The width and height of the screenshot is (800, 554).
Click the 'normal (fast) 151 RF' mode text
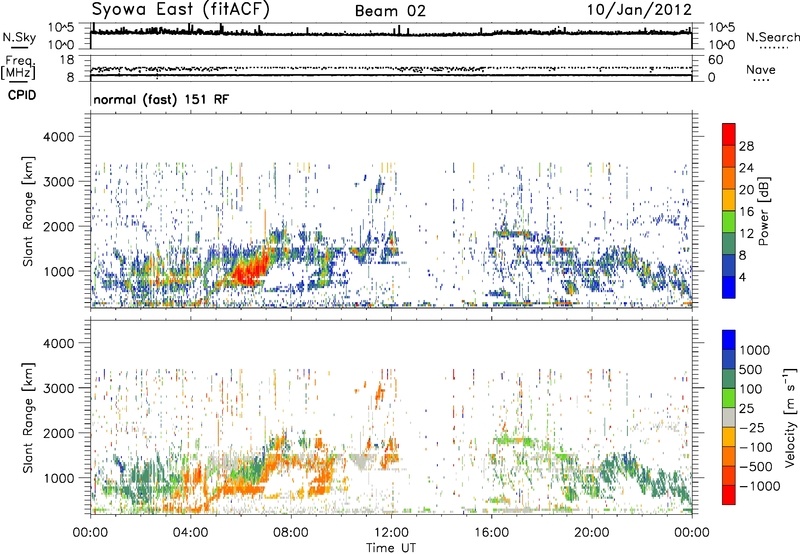[161, 99]
